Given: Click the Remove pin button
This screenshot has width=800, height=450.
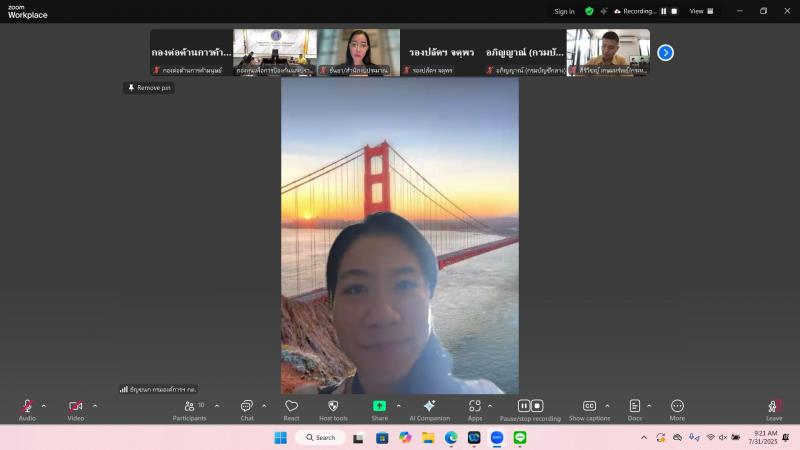Looking at the screenshot, I should click(149, 88).
